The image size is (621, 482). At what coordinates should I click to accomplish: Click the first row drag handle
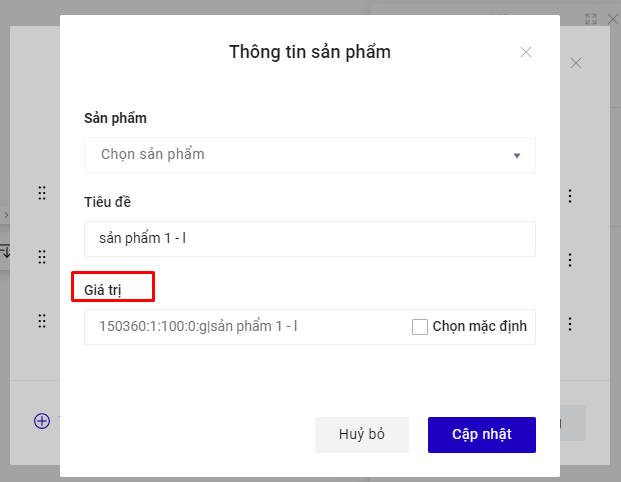pos(42,194)
